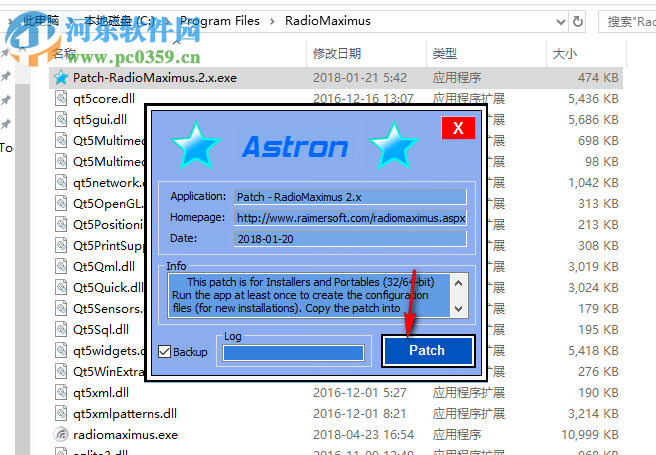Select the Qt5Quick.dll file icon
Image resolution: width=656 pixels, height=455 pixels.
pyautogui.click(x=61, y=287)
